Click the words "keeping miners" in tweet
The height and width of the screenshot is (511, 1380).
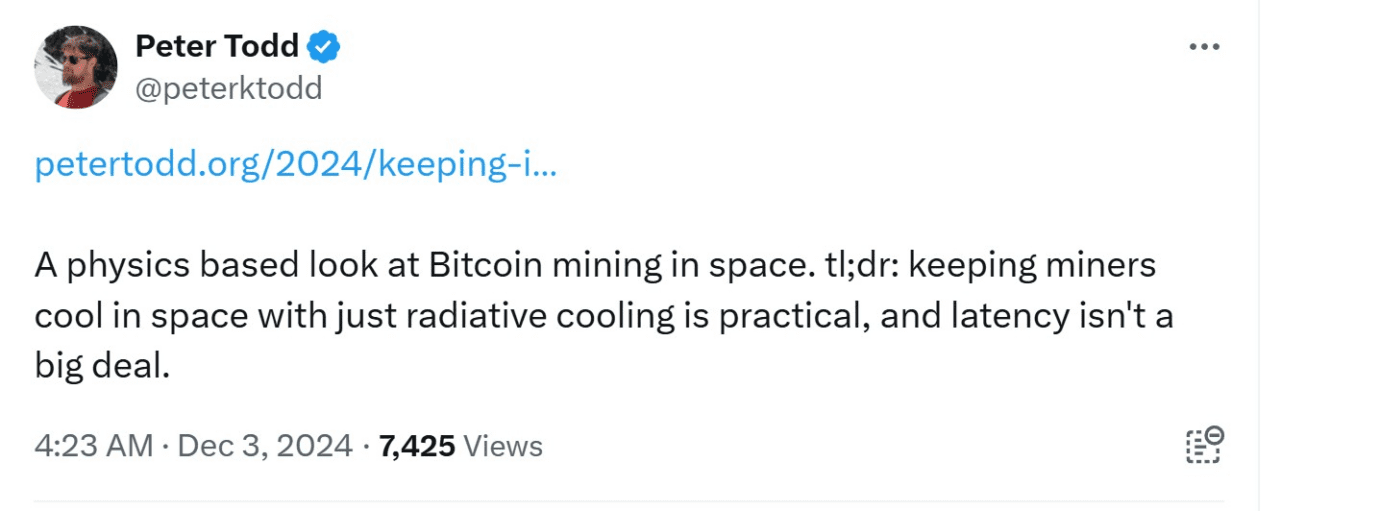click(1032, 266)
